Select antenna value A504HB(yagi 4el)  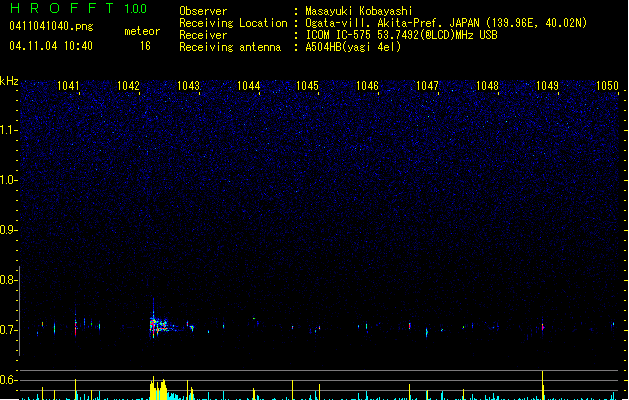click(x=353, y=47)
